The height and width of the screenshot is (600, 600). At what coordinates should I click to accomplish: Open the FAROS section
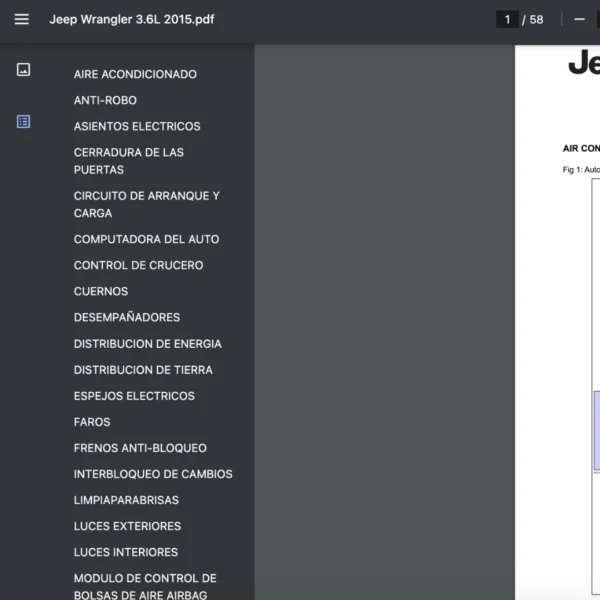click(92, 422)
